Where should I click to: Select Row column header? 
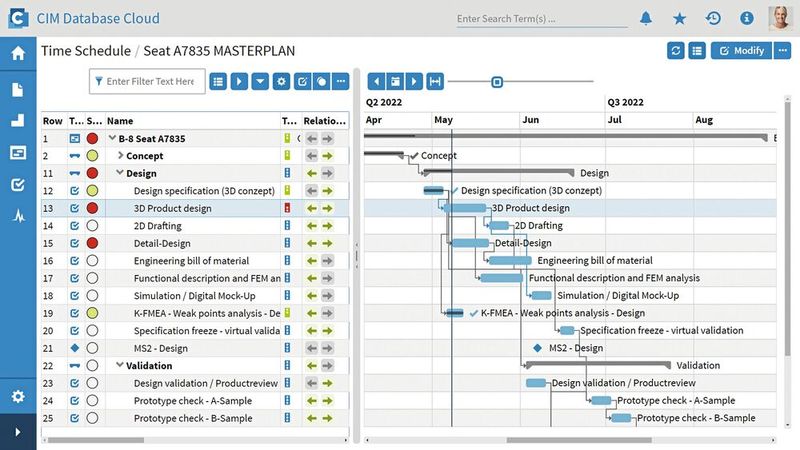53,121
